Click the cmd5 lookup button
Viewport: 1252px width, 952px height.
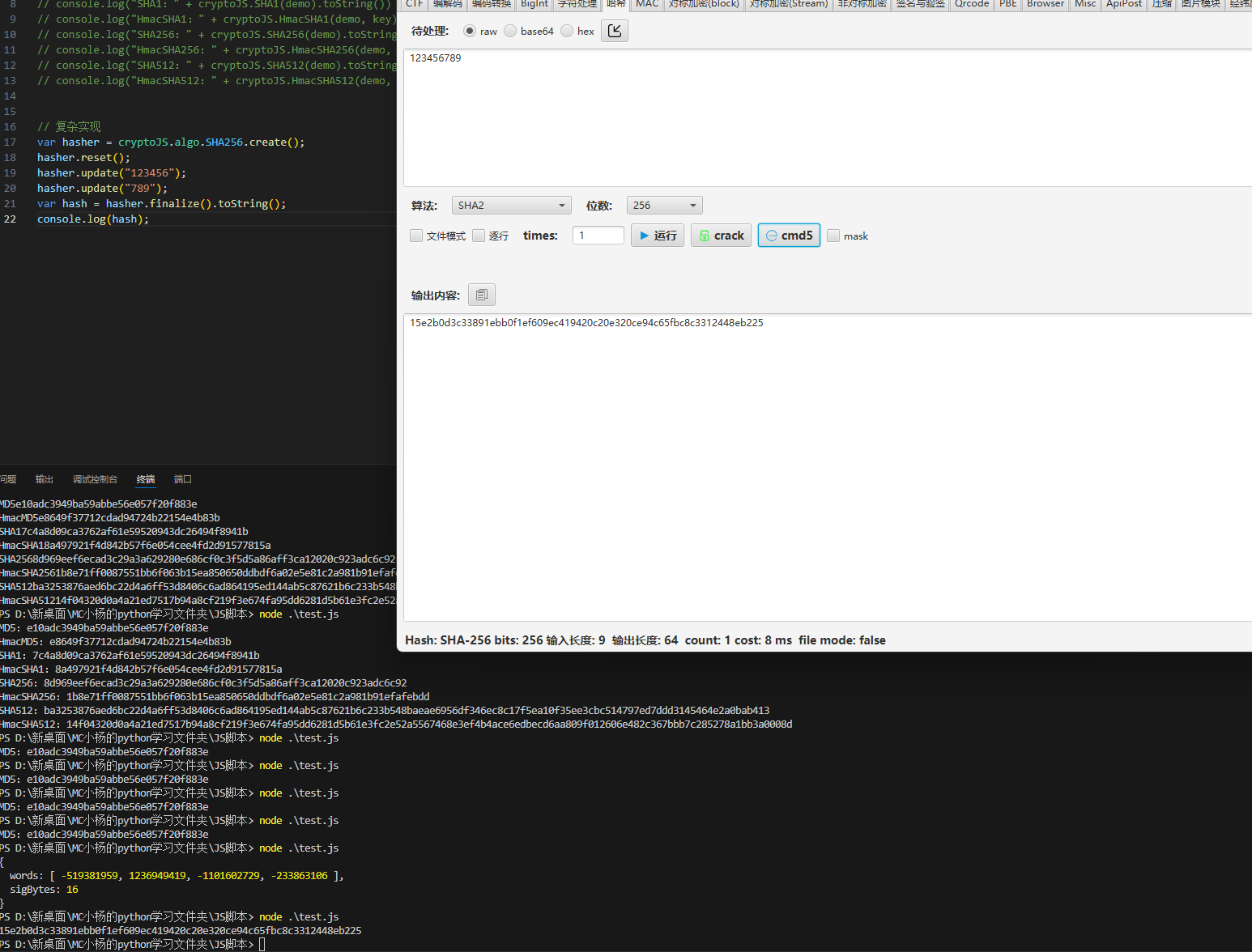click(789, 236)
